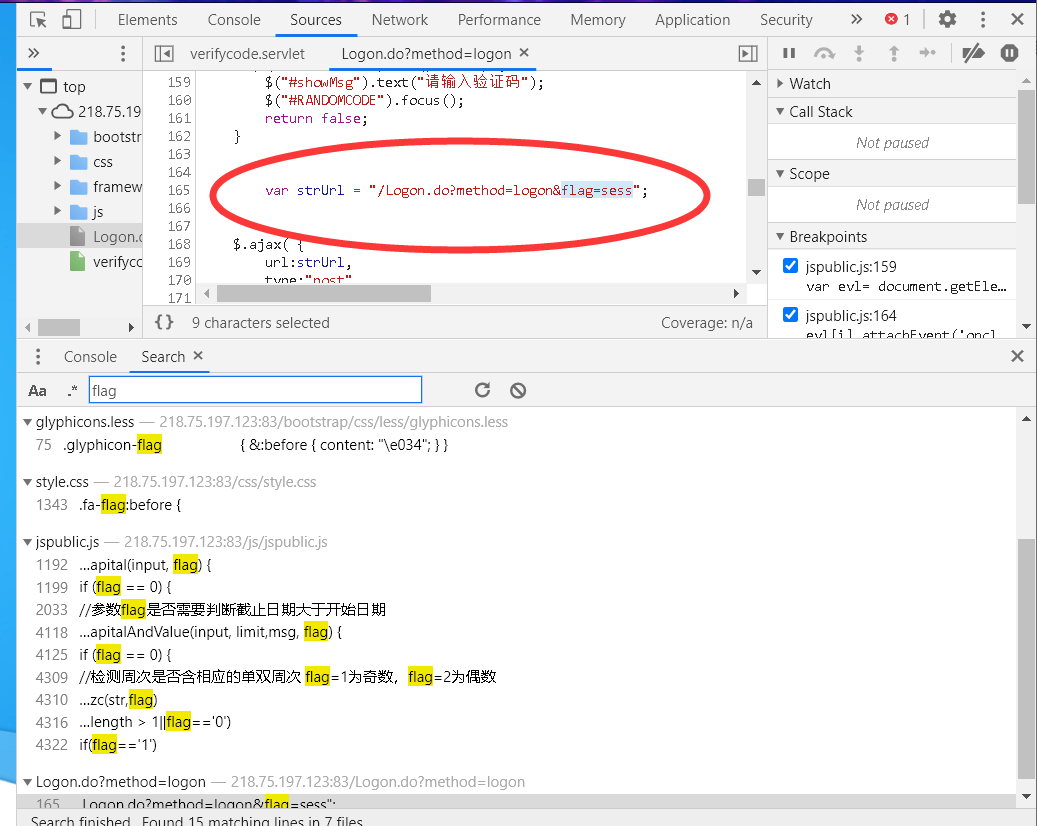Image resolution: width=1037 pixels, height=826 pixels.
Task: Click in the flag search input field
Action: tap(255, 390)
